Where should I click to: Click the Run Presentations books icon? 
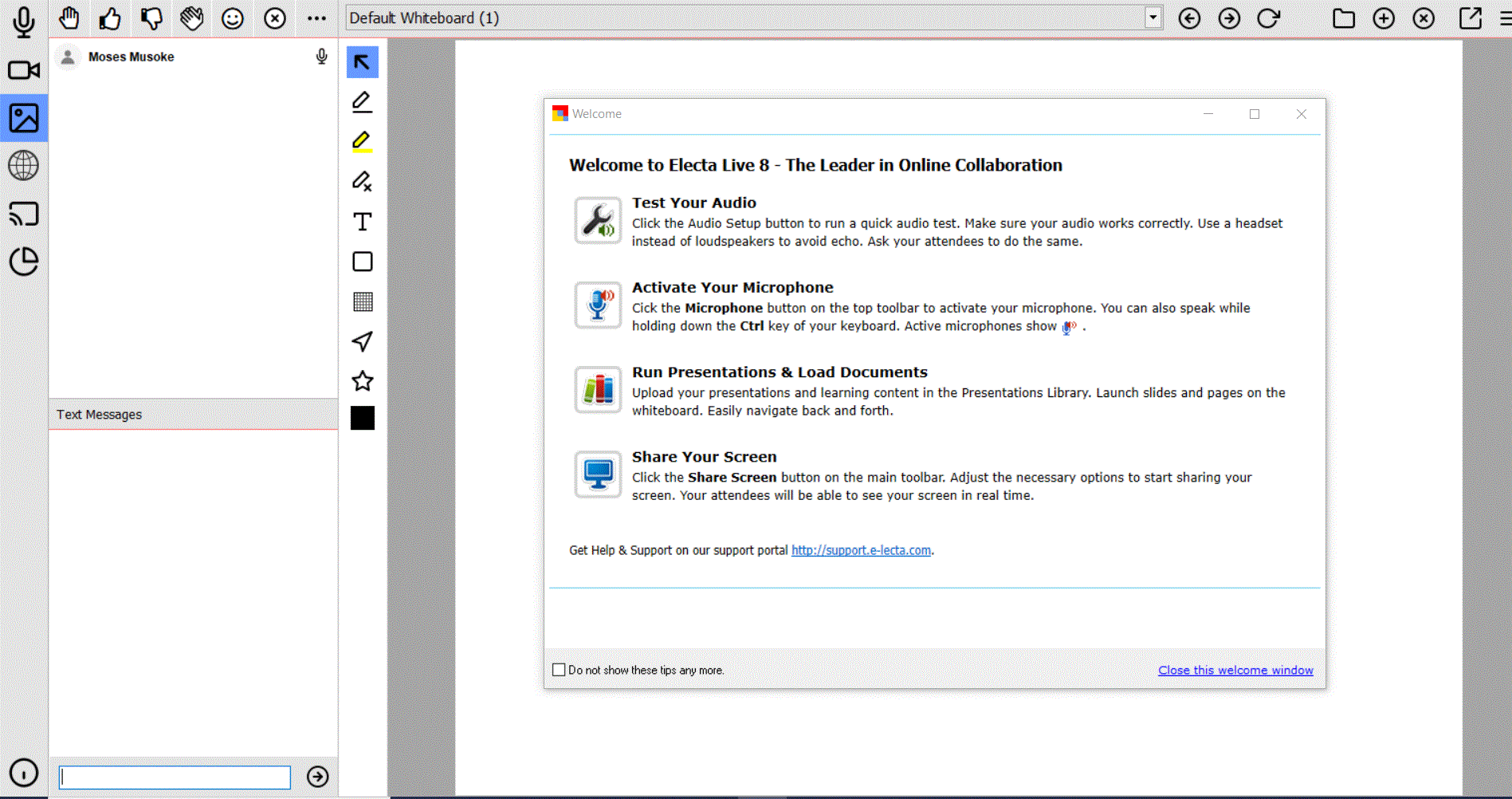point(598,389)
